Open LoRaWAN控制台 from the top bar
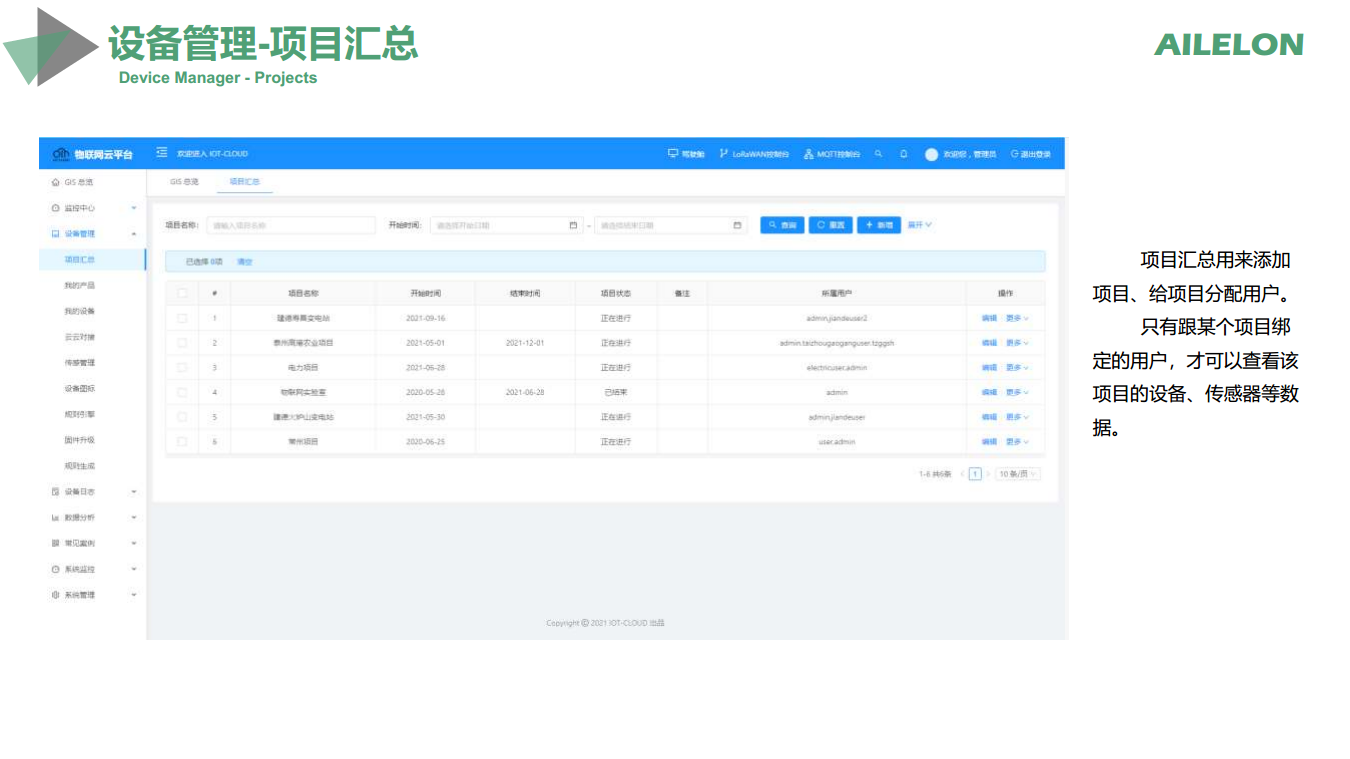The height and width of the screenshot is (759, 1350). 754,154
